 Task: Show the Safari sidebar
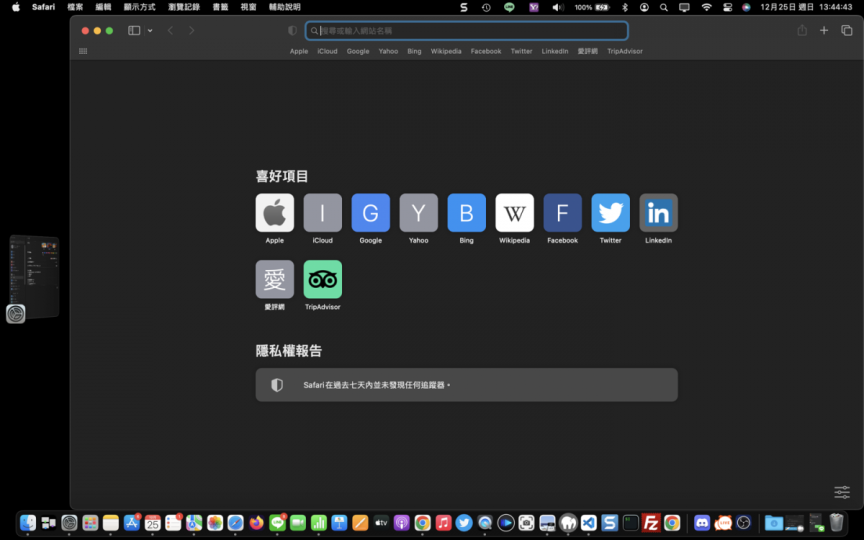[x=134, y=30]
